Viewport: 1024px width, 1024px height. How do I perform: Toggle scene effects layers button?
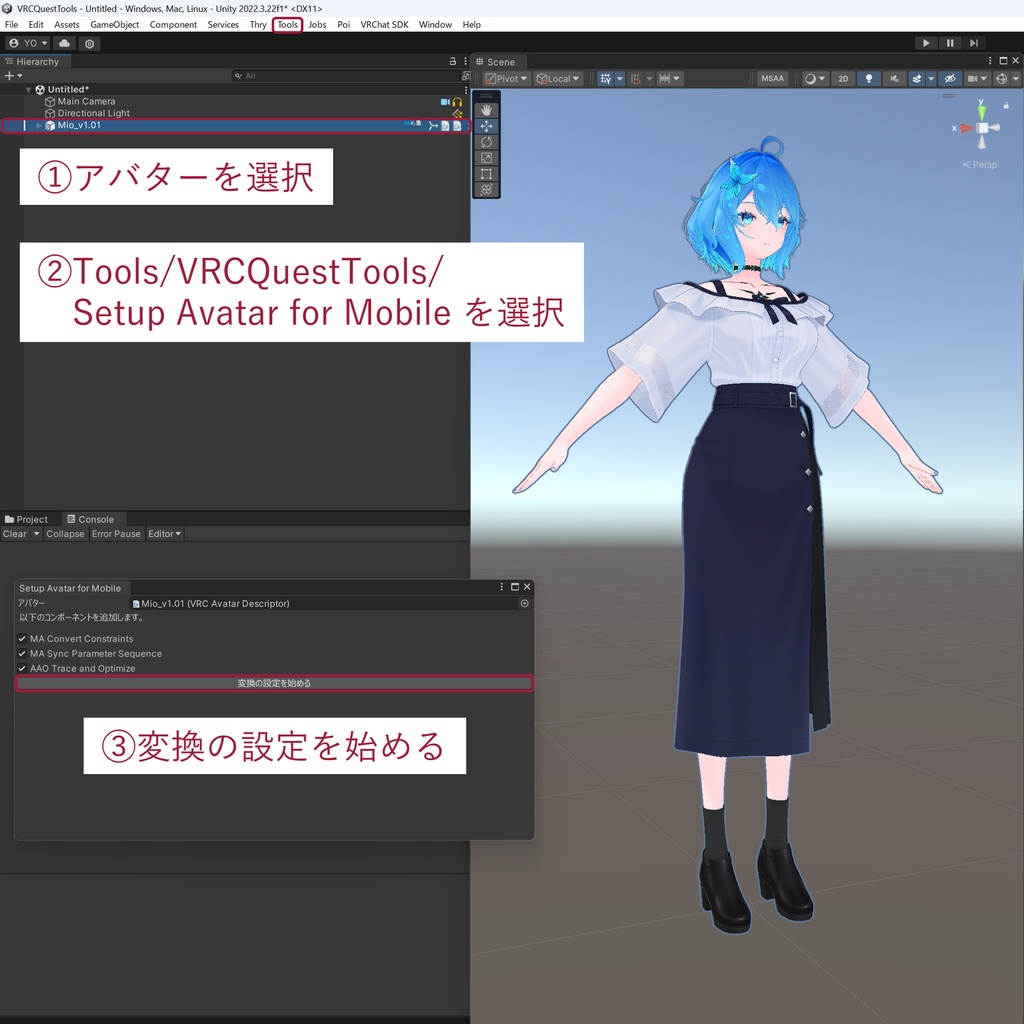917,78
